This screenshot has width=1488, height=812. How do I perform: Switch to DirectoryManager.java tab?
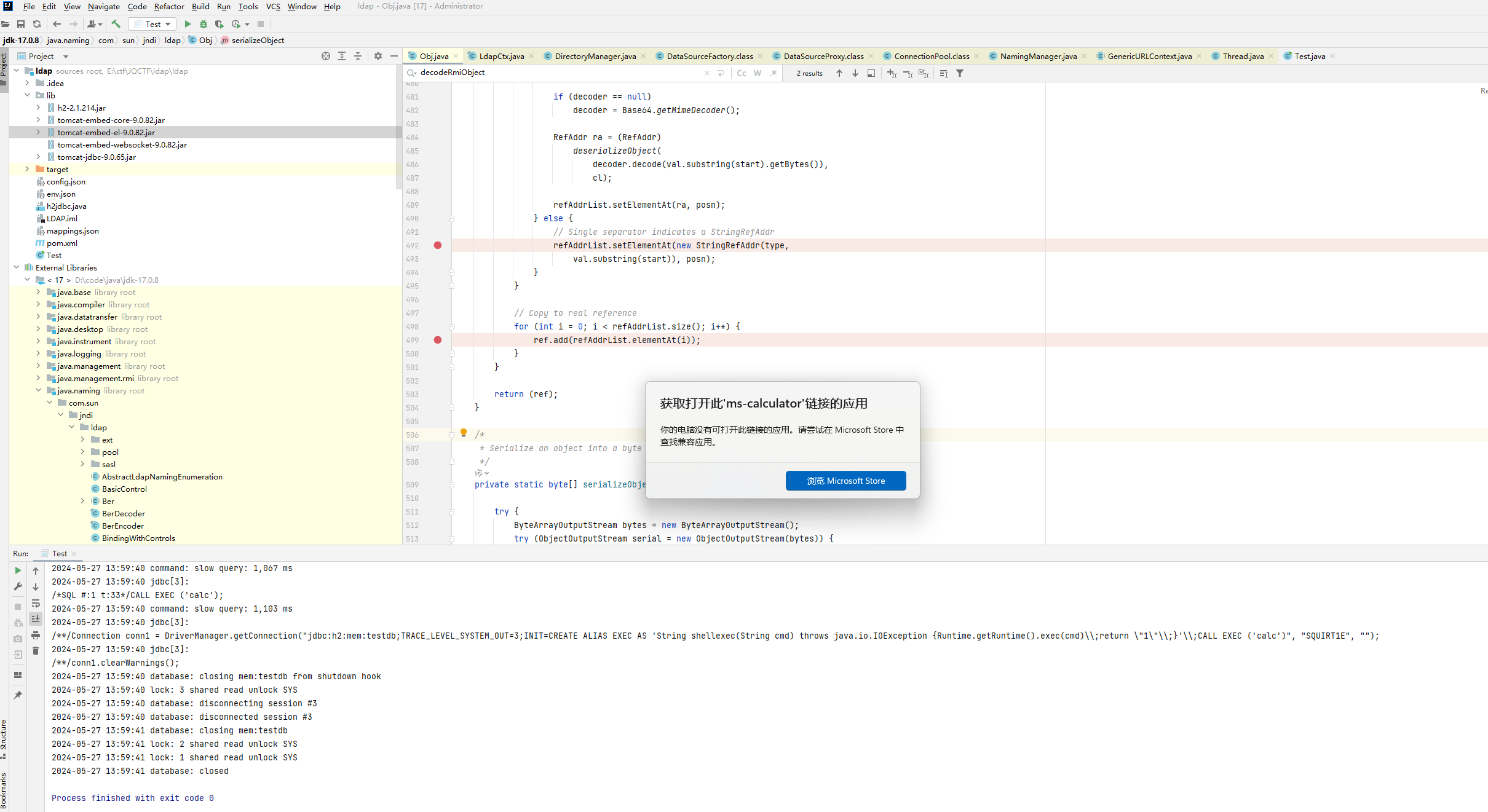pos(595,56)
